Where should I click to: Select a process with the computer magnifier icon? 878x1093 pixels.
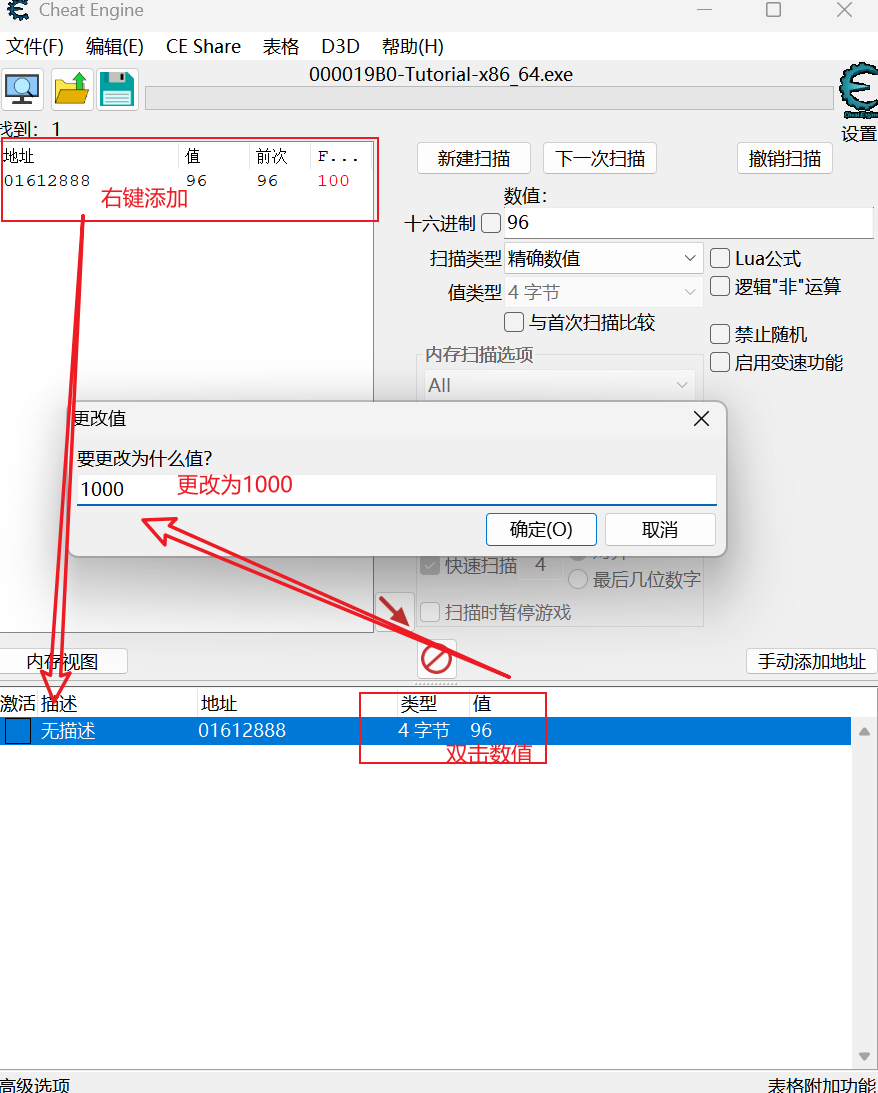tap(22, 89)
